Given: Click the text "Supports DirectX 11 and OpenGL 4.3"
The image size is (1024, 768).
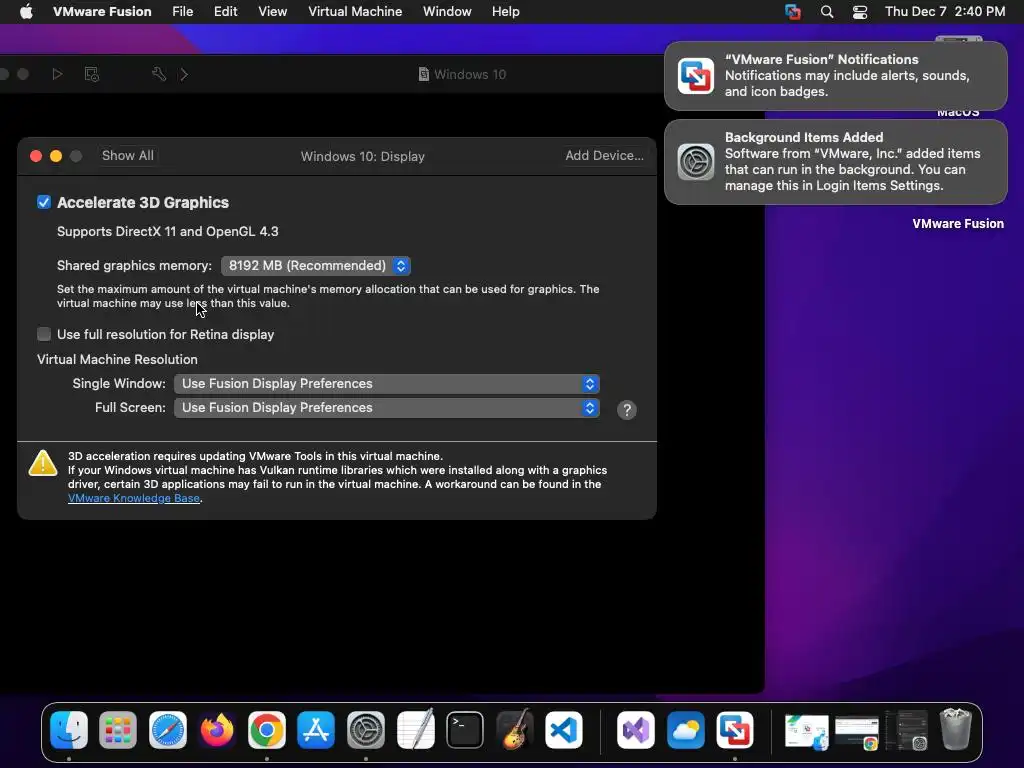Looking at the screenshot, I should [x=168, y=231].
